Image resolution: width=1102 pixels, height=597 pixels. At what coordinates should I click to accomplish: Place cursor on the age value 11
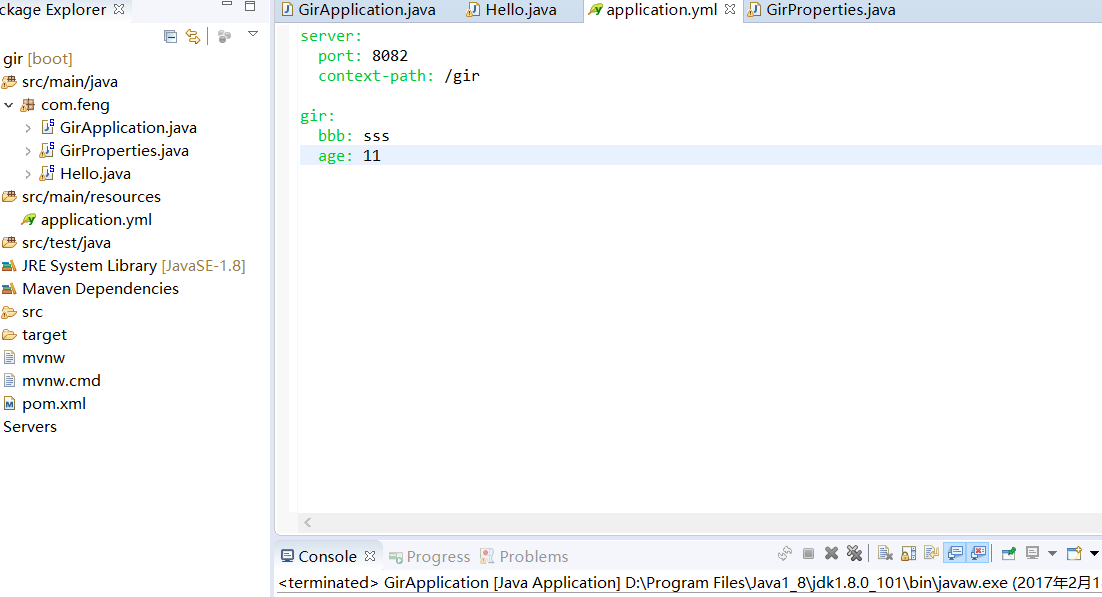coord(372,155)
